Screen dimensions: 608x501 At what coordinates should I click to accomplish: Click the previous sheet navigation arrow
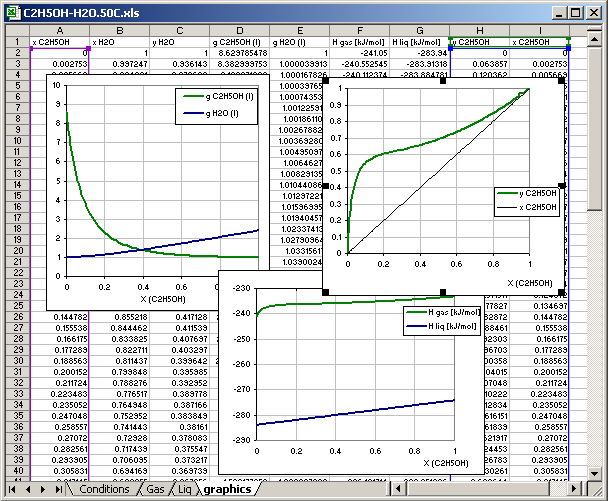28,489
